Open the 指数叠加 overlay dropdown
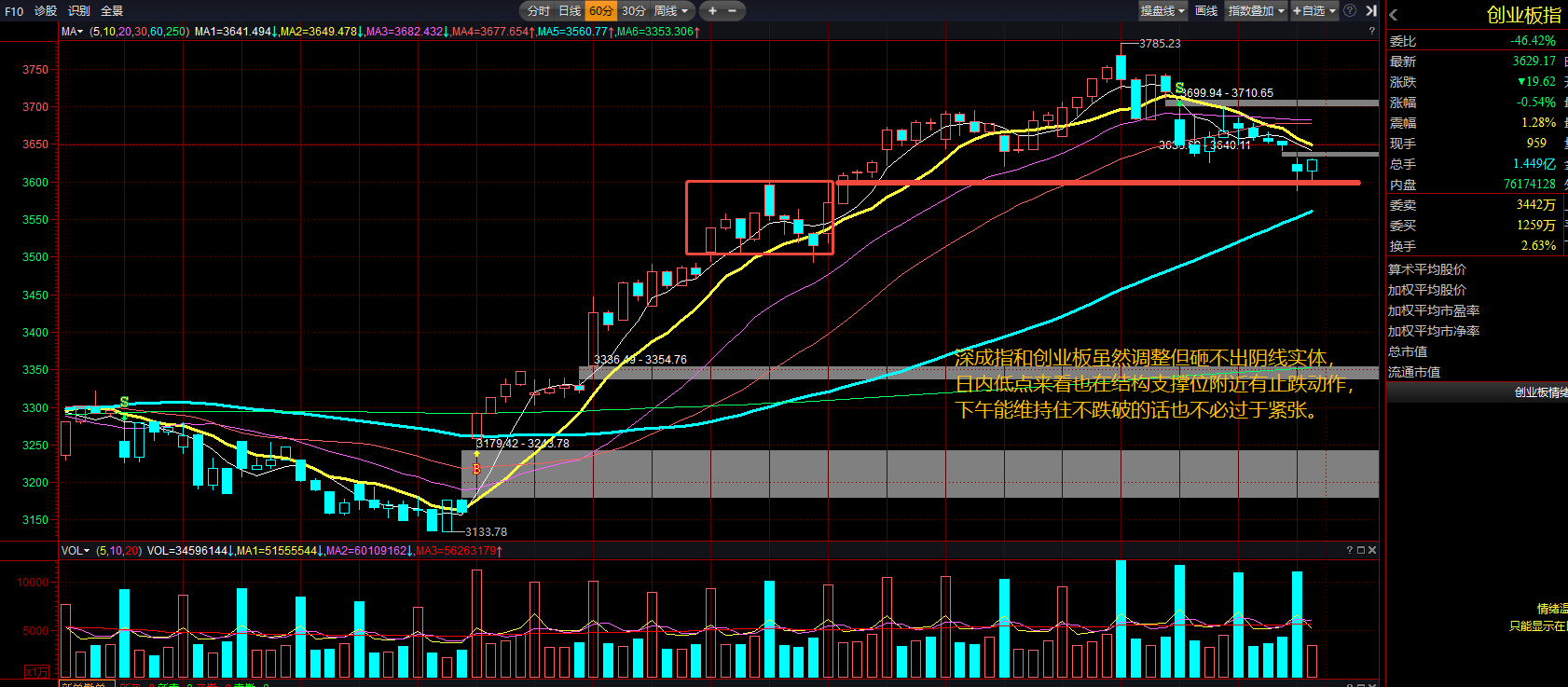Viewport: 1568px width, 687px height. click(x=1256, y=11)
